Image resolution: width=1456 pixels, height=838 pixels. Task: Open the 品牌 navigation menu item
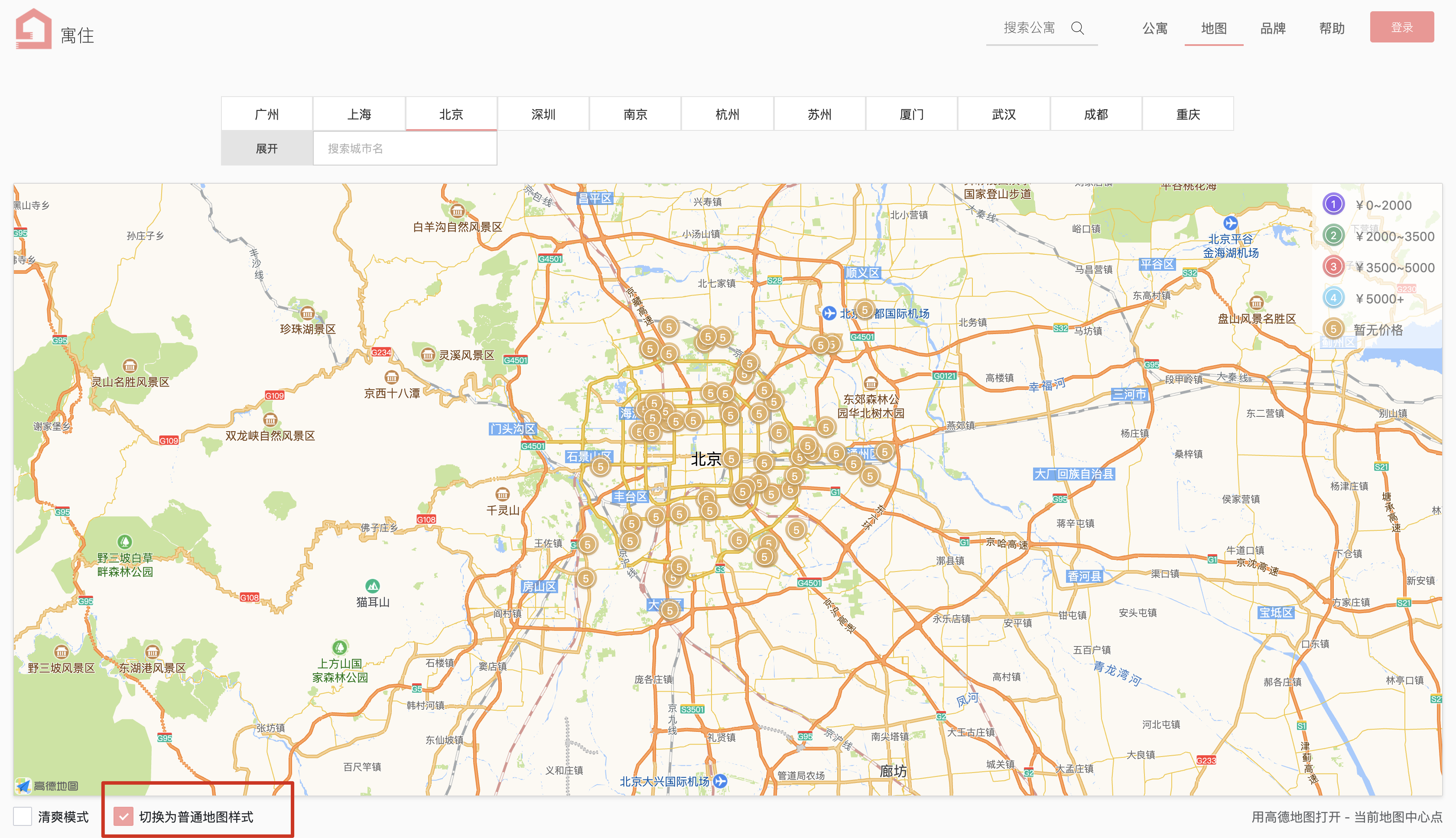(x=1272, y=28)
